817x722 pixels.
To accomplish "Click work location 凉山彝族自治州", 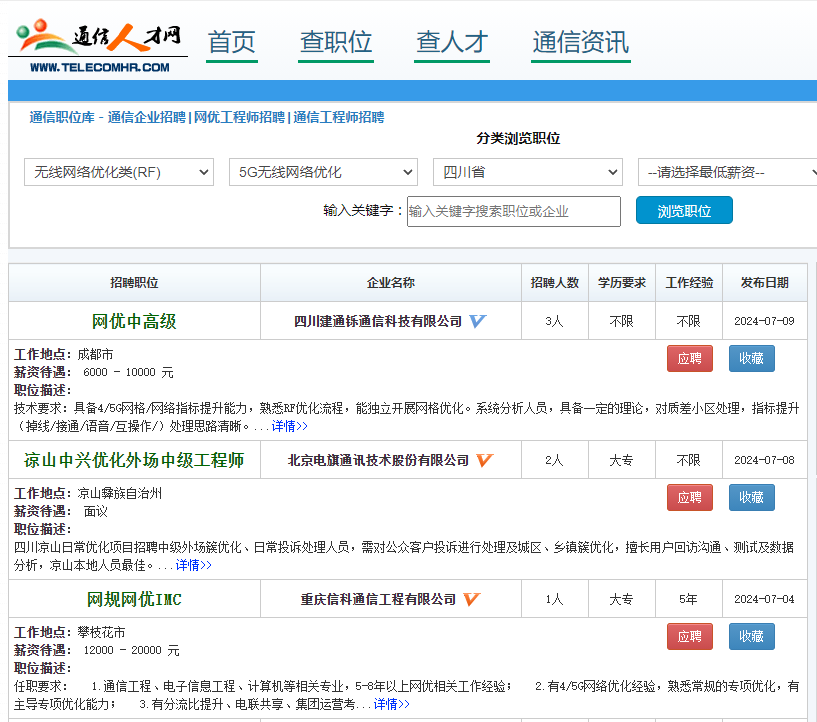I will point(119,493).
